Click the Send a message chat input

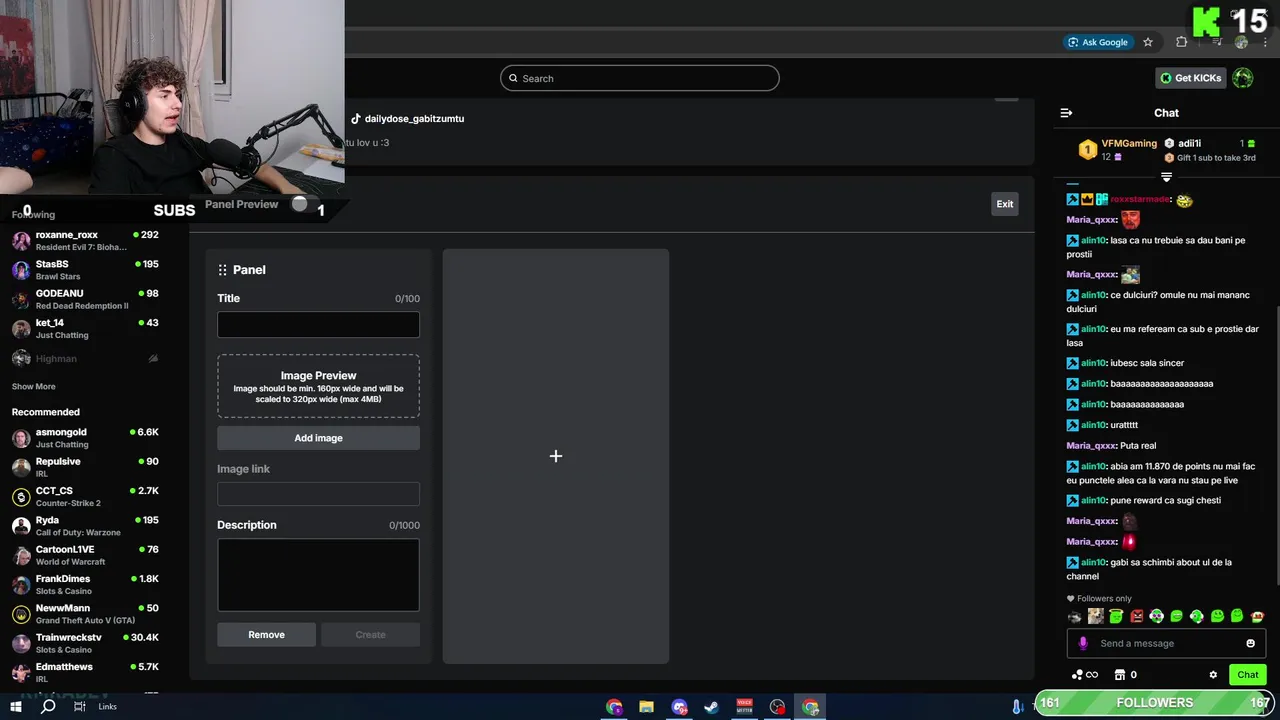pyautogui.click(x=1166, y=643)
